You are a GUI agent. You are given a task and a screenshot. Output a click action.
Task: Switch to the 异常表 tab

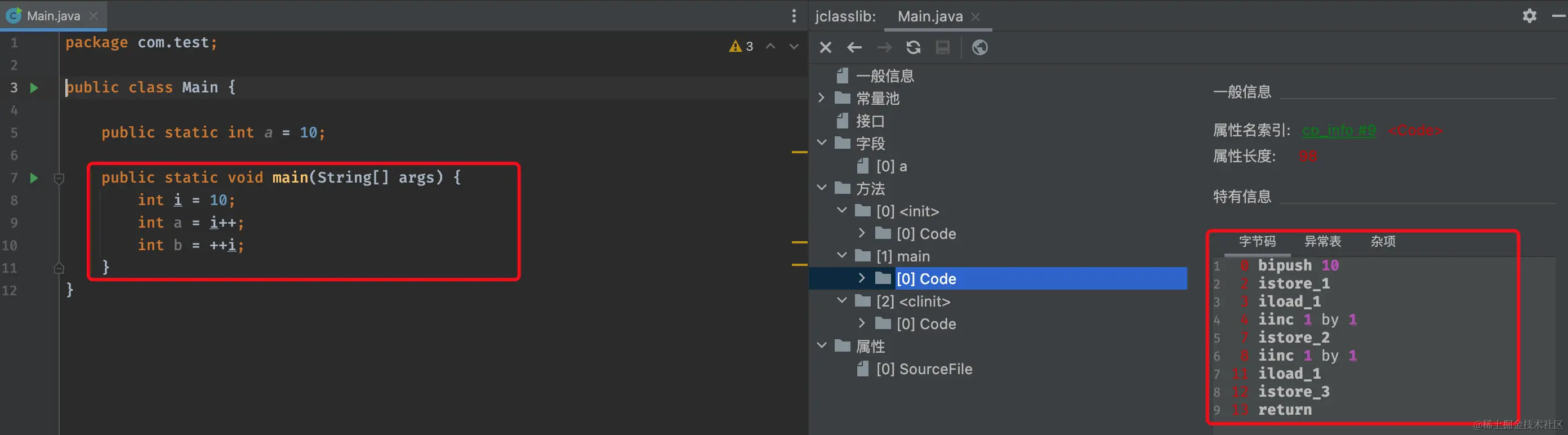pyautogui.click(x=1322, y=242)
